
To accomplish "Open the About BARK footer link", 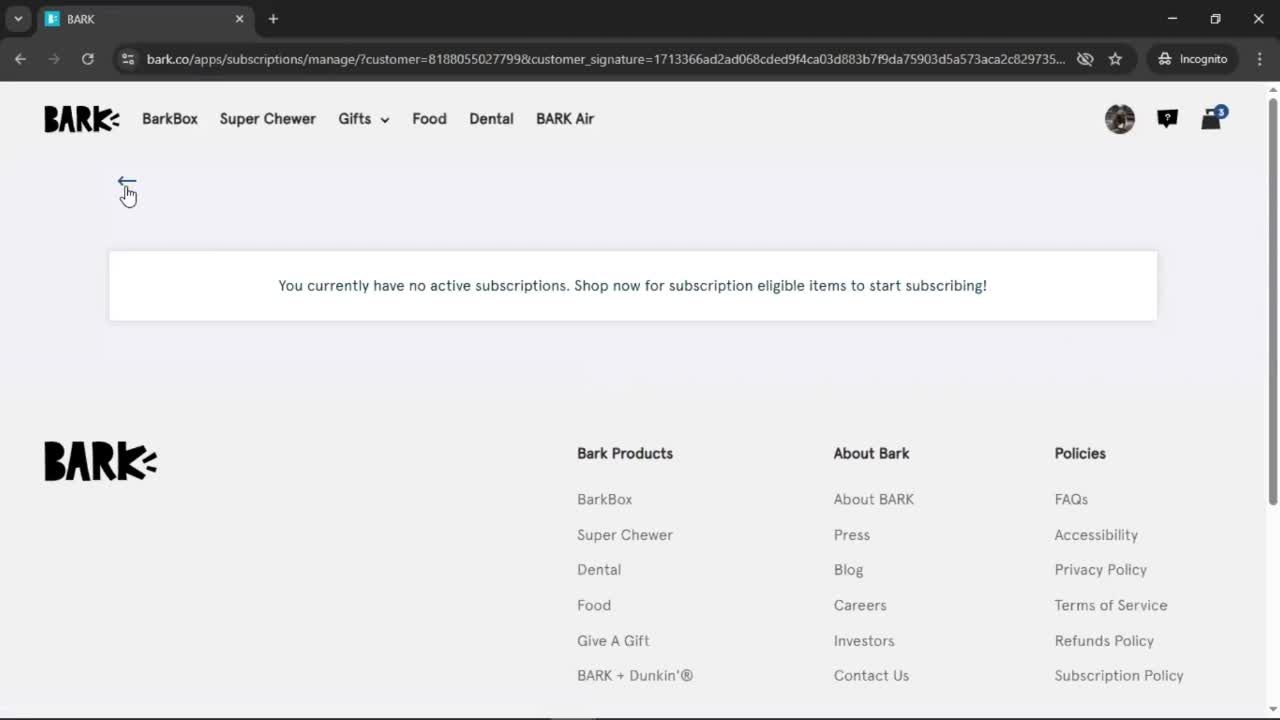I will (x=874, y=499).
